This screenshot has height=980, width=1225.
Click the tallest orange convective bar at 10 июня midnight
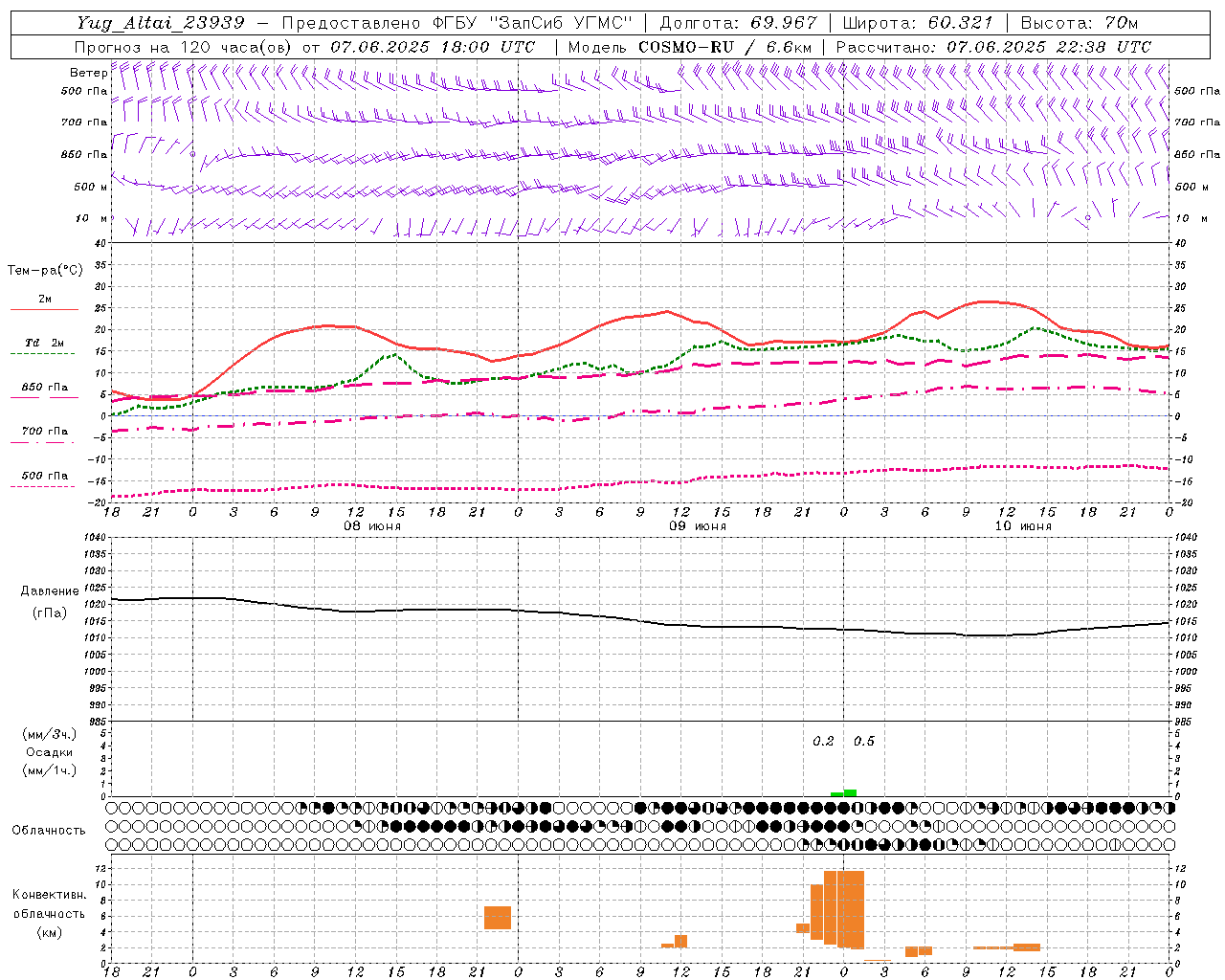pyautogui.click(x=851, y=910)
